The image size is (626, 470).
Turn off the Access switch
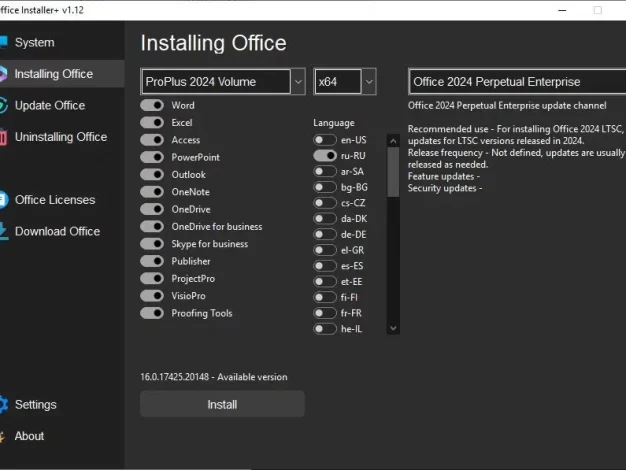tap(152, 140)
